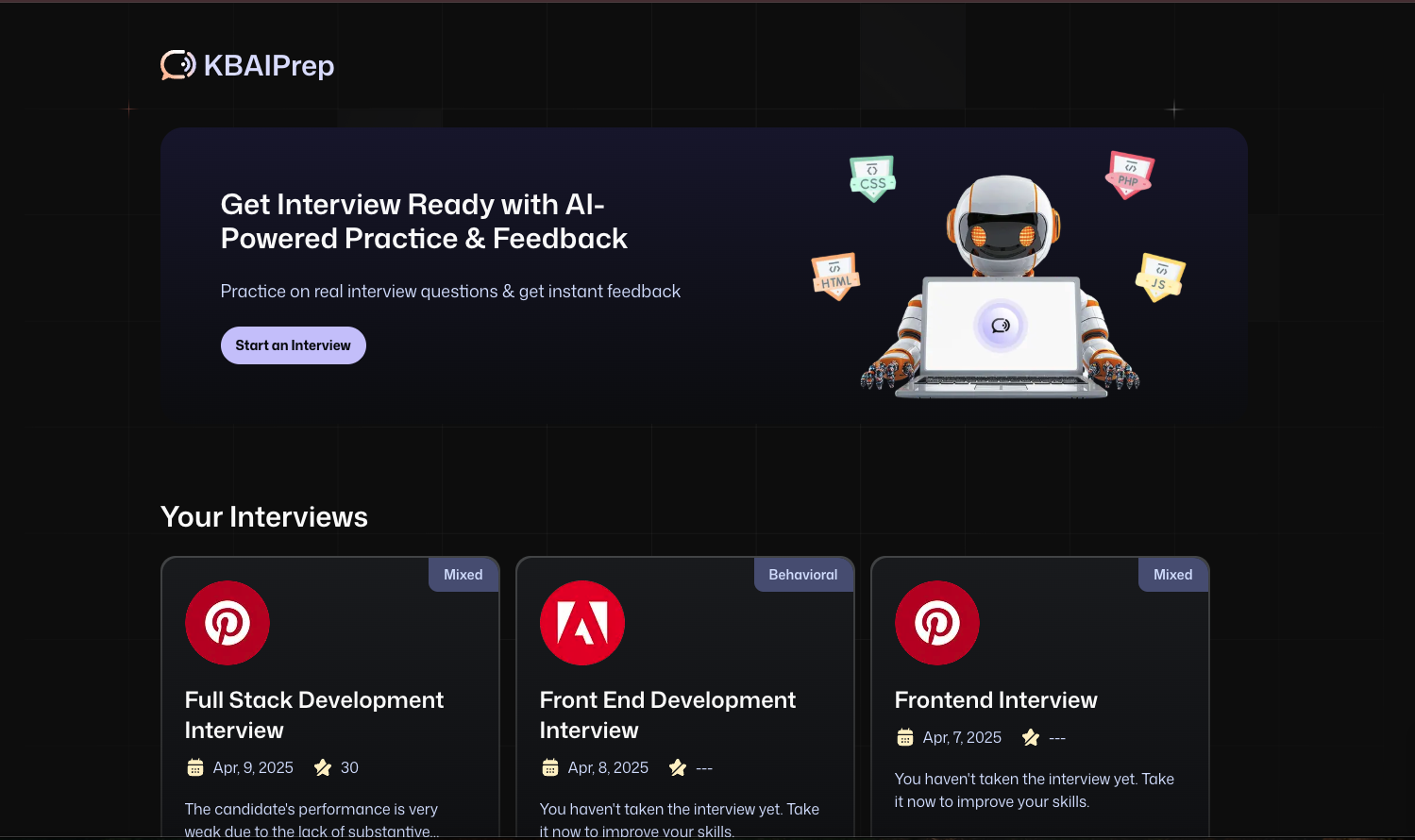Click the Mixed tag on Full Stack card
The width and height of the screenshot is (1415, 840).
point(463,574)
